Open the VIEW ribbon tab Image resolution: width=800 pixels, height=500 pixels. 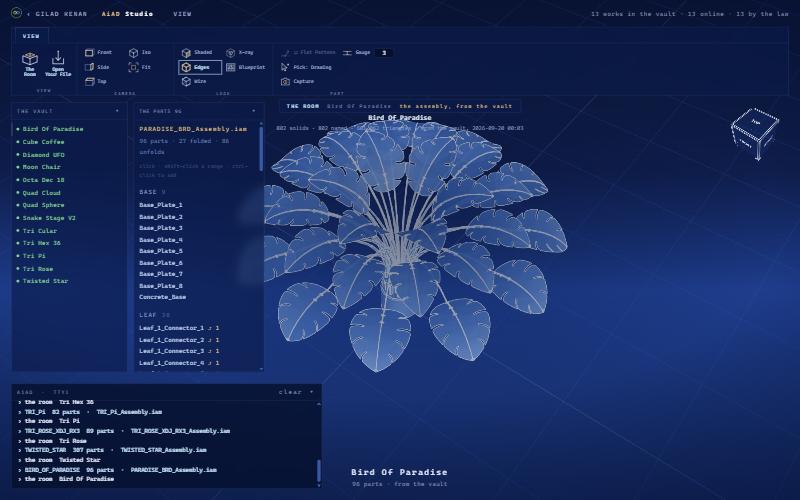click(31, 36)
